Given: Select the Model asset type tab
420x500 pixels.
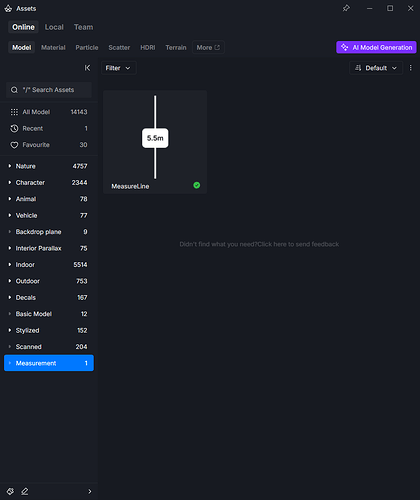Looking at the screenshot, I should [22, 48].
